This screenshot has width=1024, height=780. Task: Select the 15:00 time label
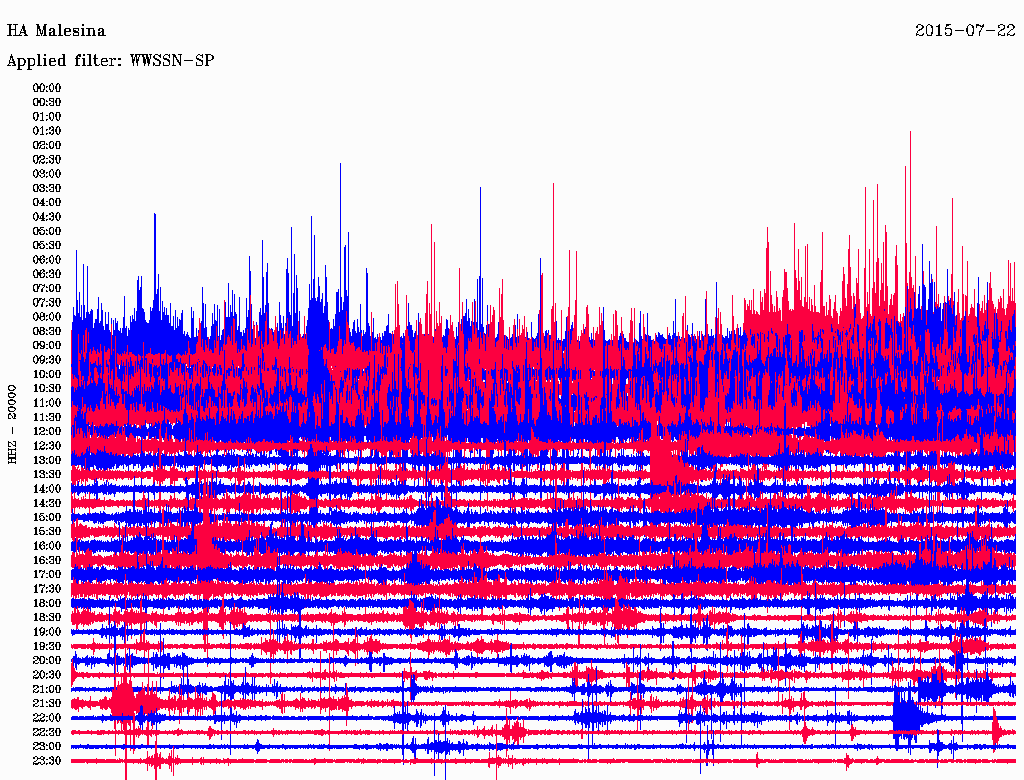[x=47, y=518]
